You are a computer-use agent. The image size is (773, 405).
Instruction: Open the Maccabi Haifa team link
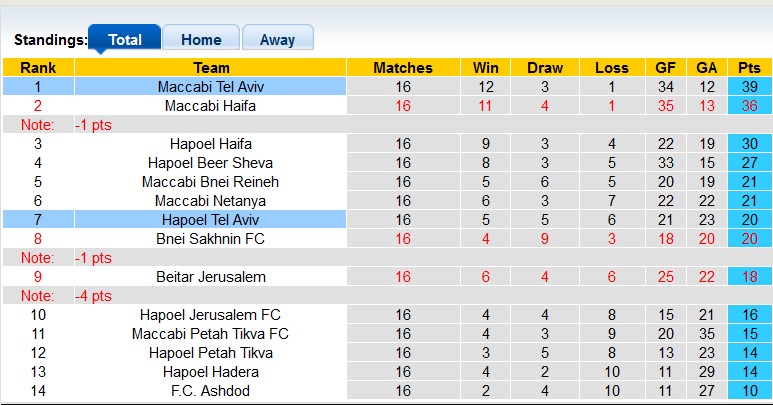point(210,106)
